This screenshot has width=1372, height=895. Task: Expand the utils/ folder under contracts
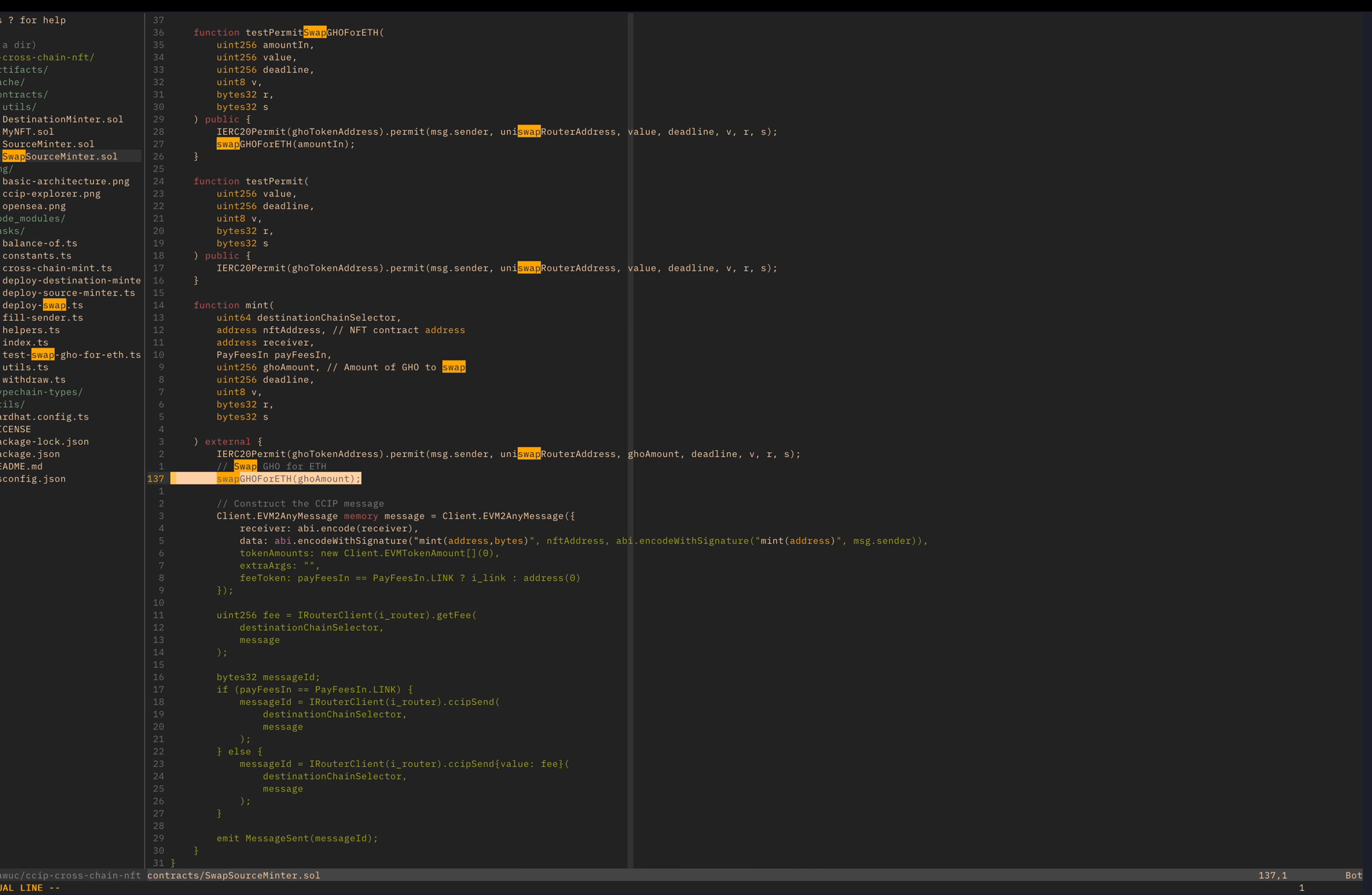pos(19,107)
